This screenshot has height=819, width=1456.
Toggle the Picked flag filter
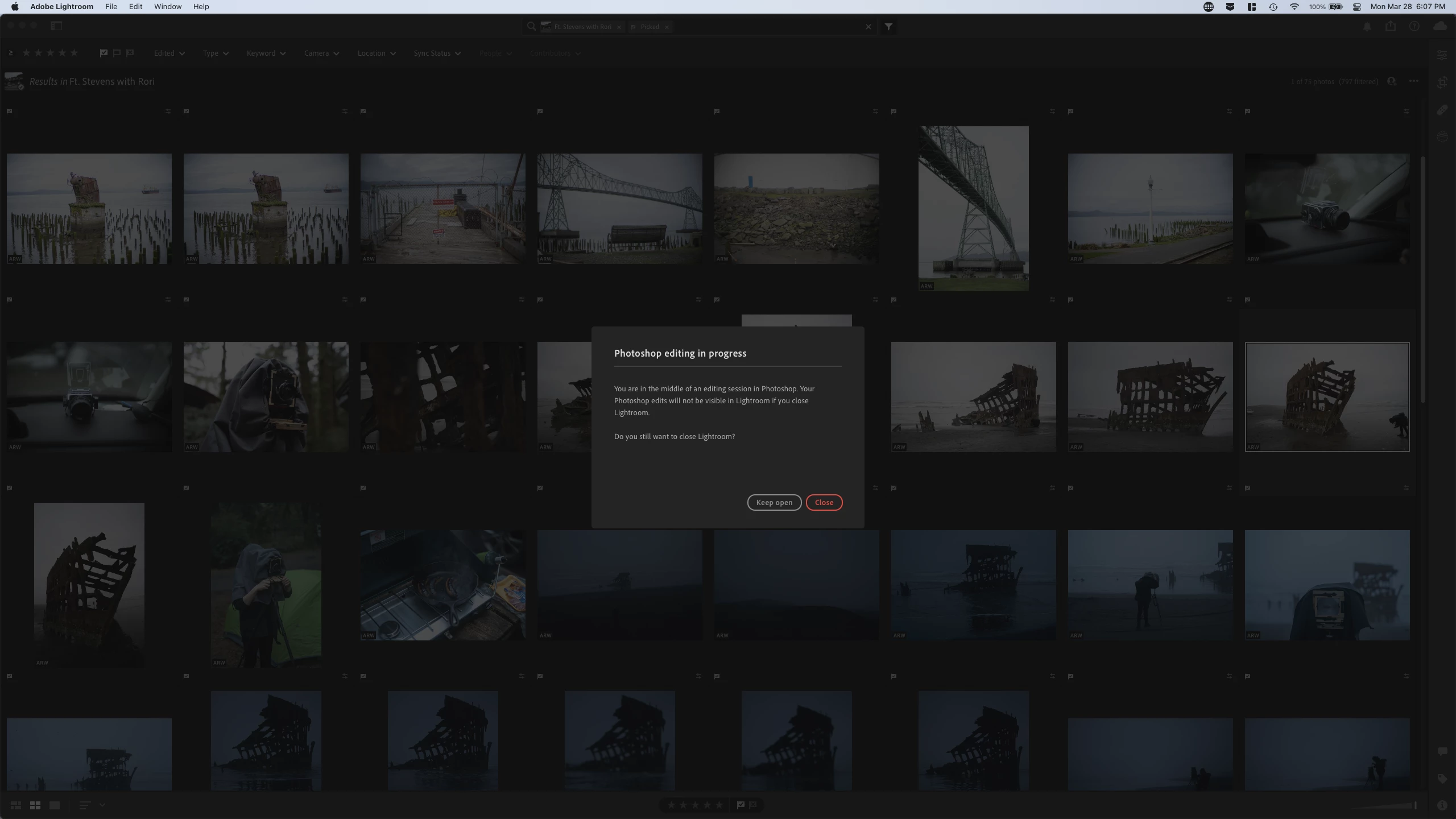click(104, 53)
